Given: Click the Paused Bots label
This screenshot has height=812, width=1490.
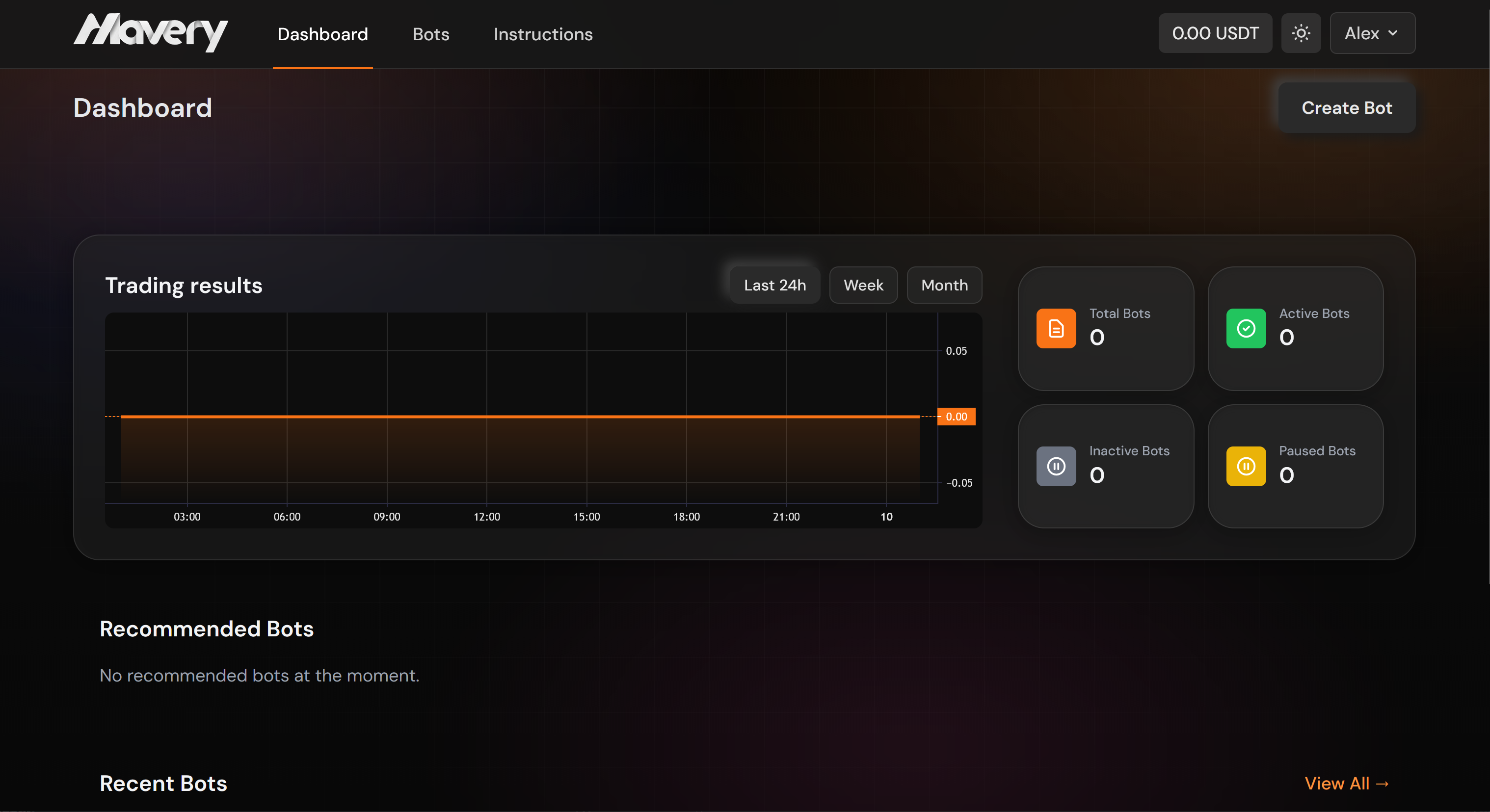Looking at the screenshot, I should pyautogui.click(x=1317, y=450).
